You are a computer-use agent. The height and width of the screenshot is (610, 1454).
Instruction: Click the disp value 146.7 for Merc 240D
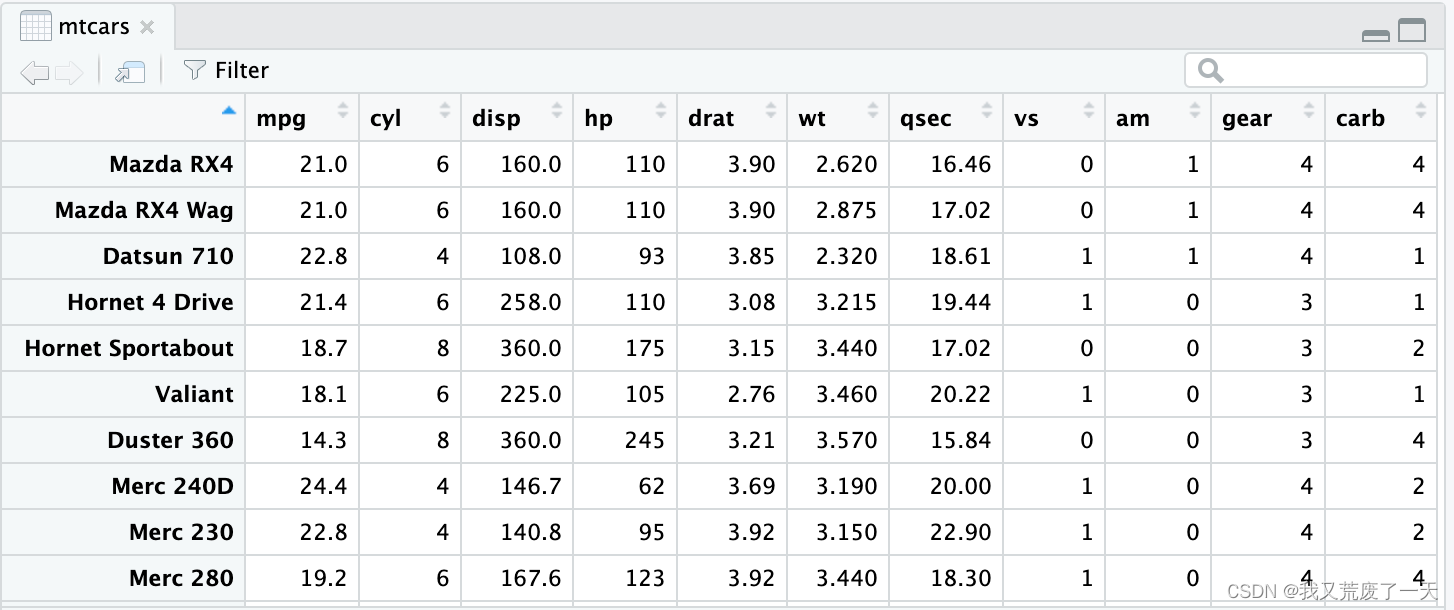(531, 486)
